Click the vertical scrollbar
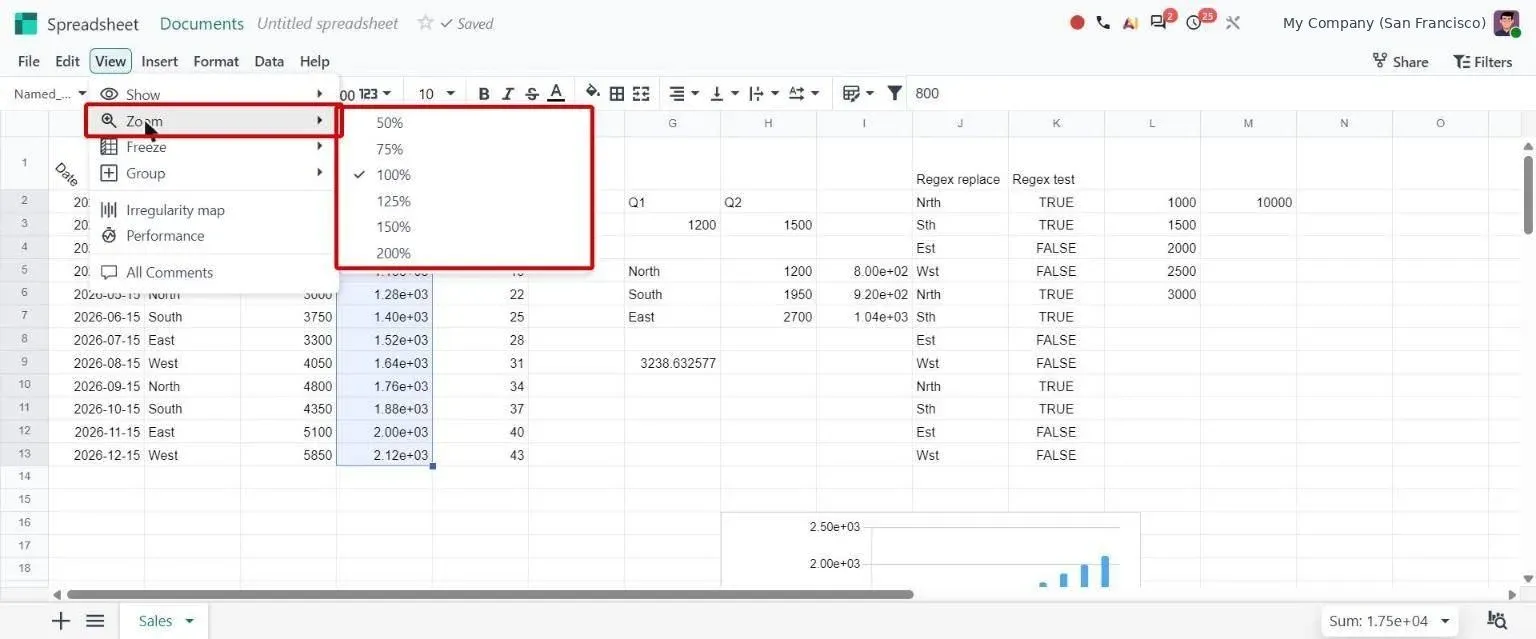The width and height of the screenshot is (1536, 639). point(1528,195)
